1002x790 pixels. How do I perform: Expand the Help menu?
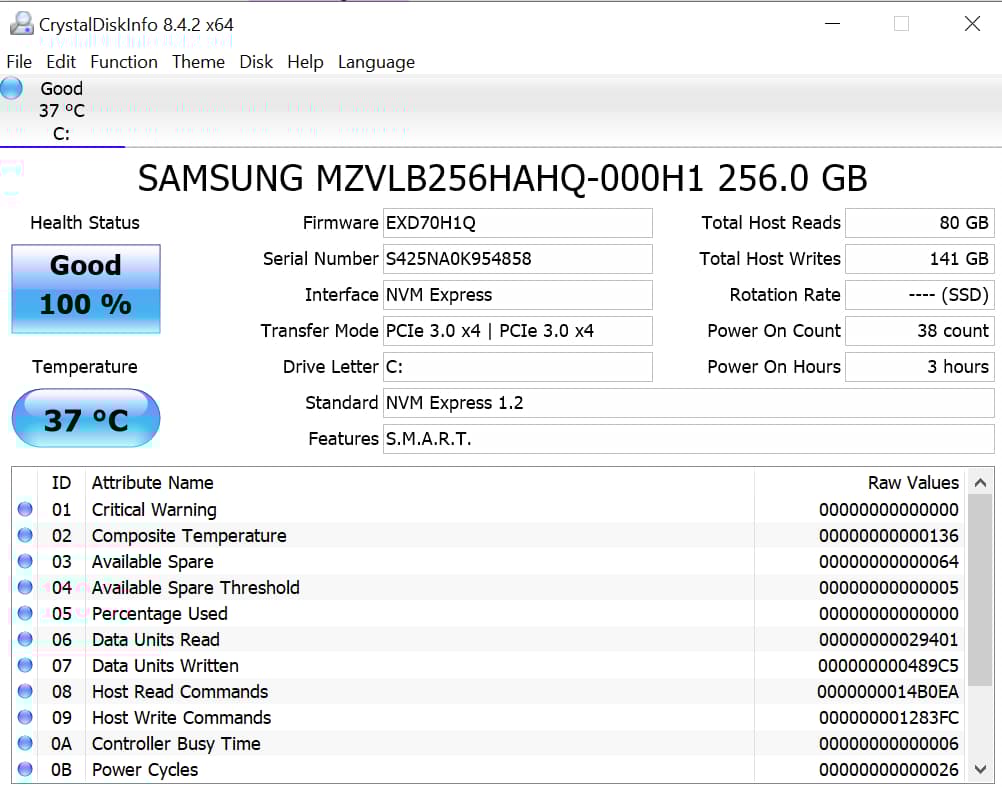[x=305, y=62]
